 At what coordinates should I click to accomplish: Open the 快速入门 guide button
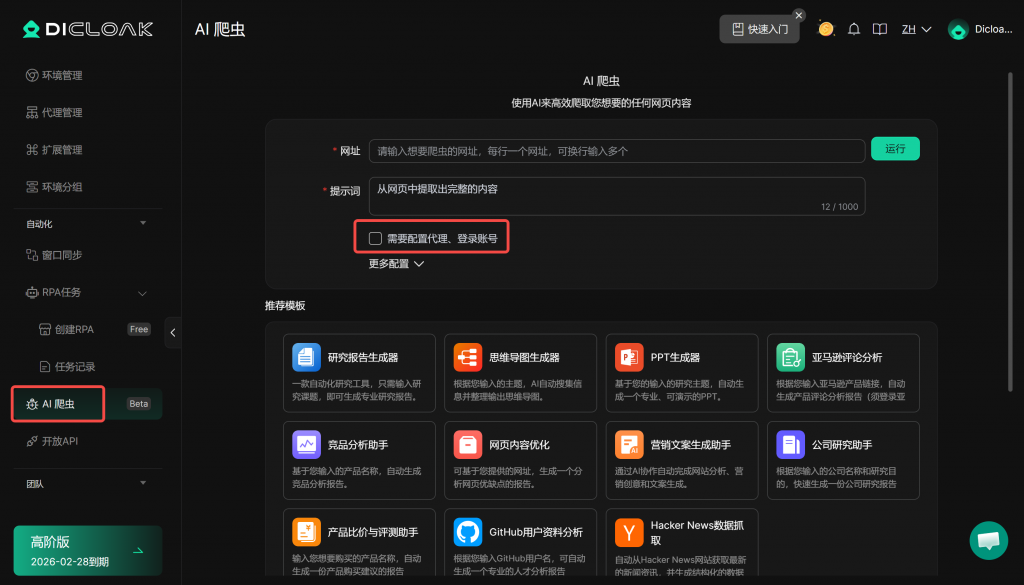[759, 29]
